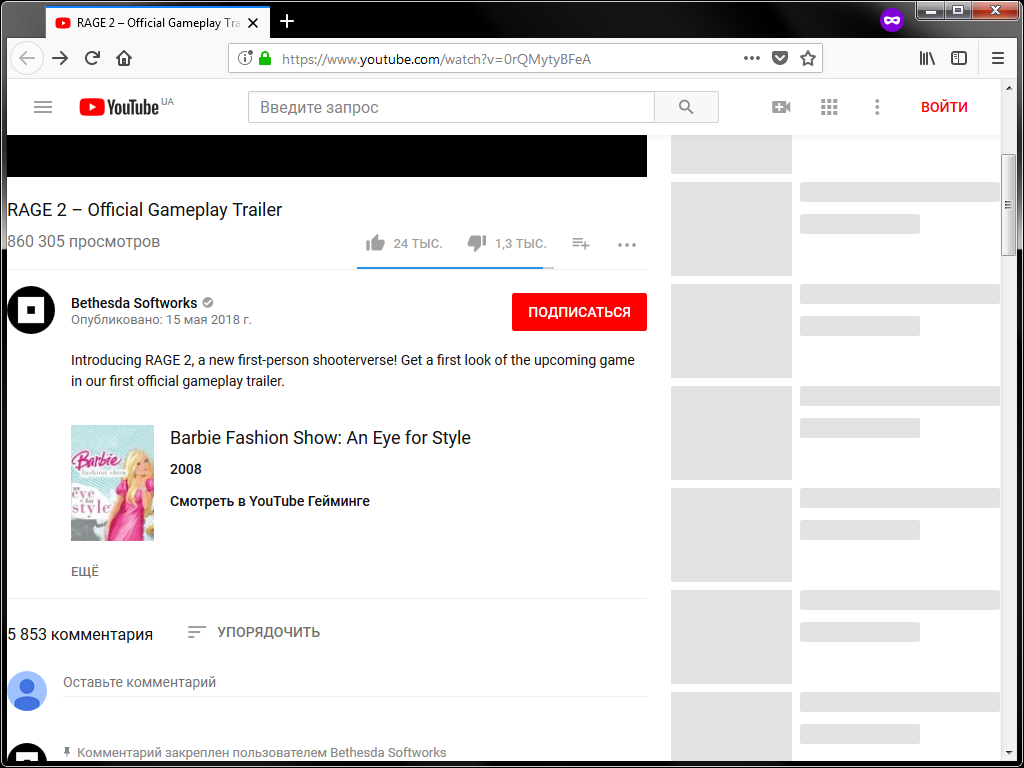This screenshot has height=768, width=1024.
Task: Click the Опубликовано: 15 мая 2018 г. date
Action: pos(161,320)
